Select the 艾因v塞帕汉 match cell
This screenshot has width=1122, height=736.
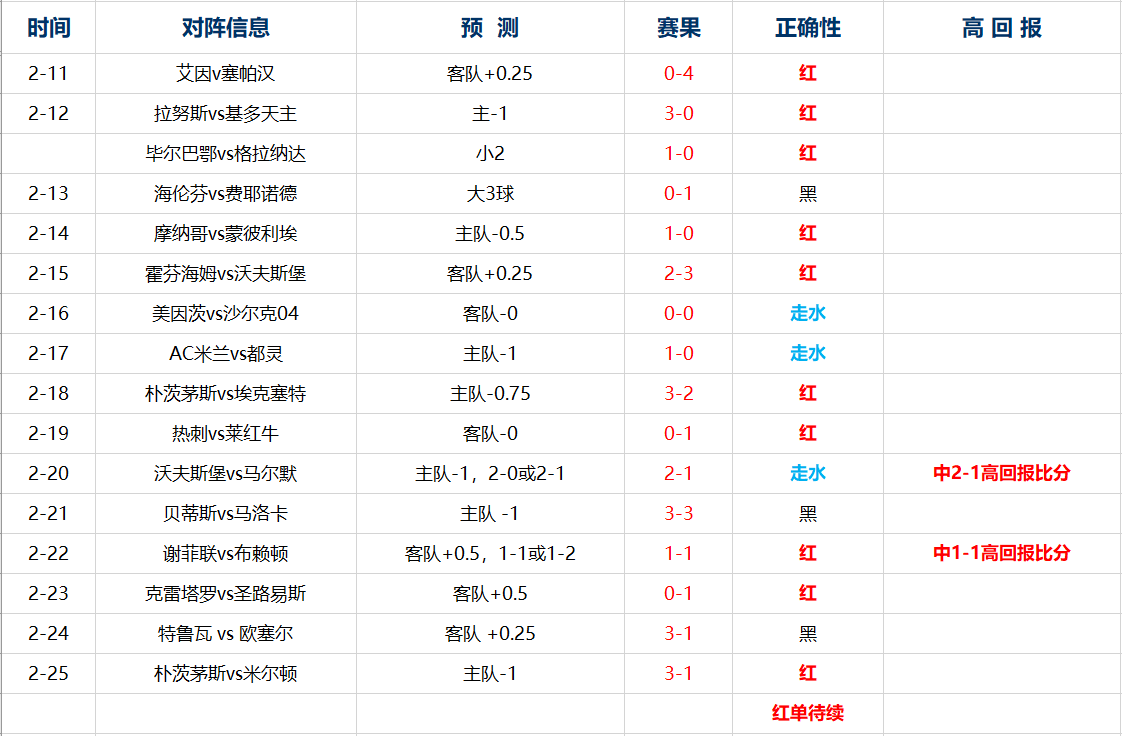pyautogui.click(x=226, y=74)
